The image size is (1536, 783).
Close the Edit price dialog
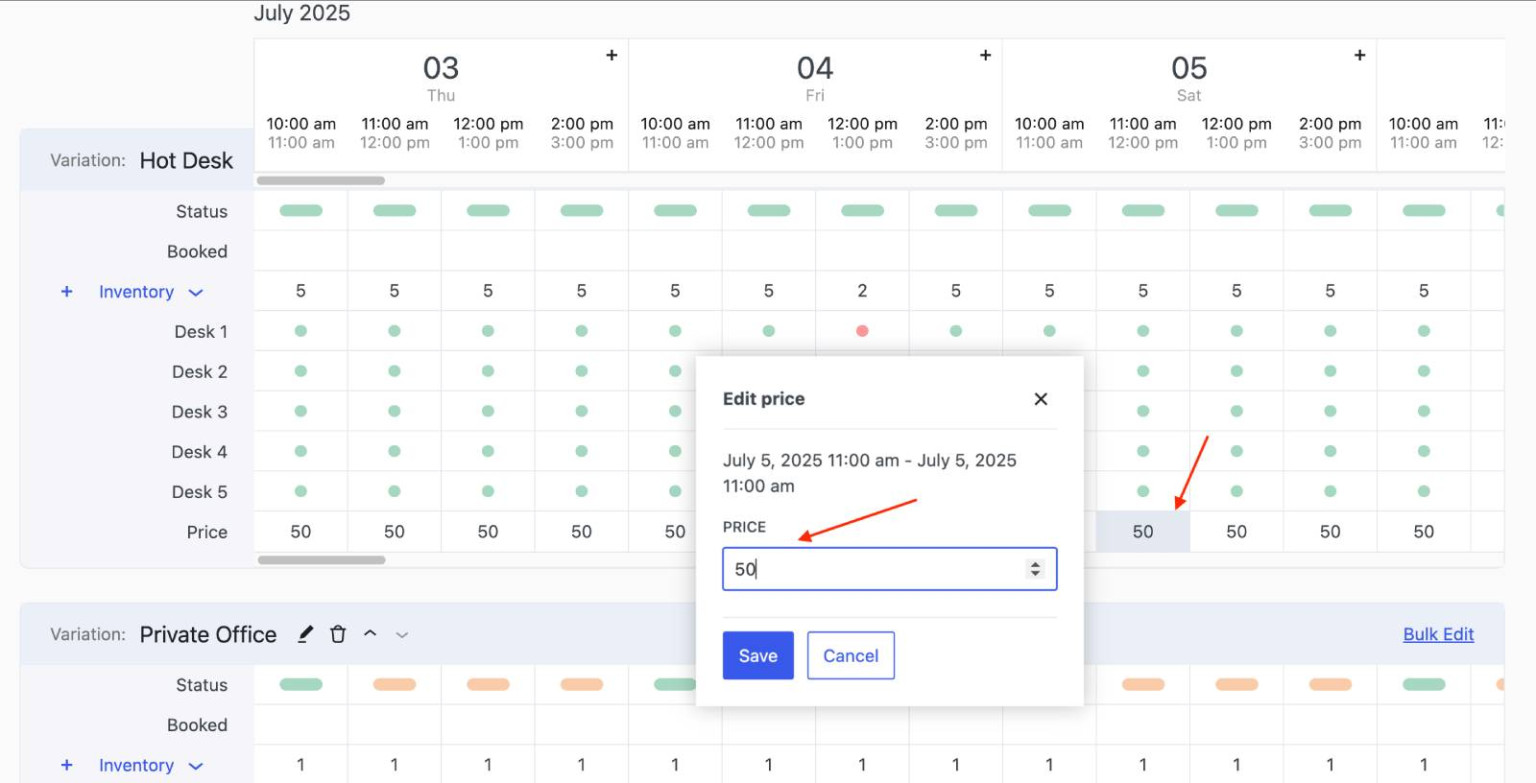point(1040,399)
